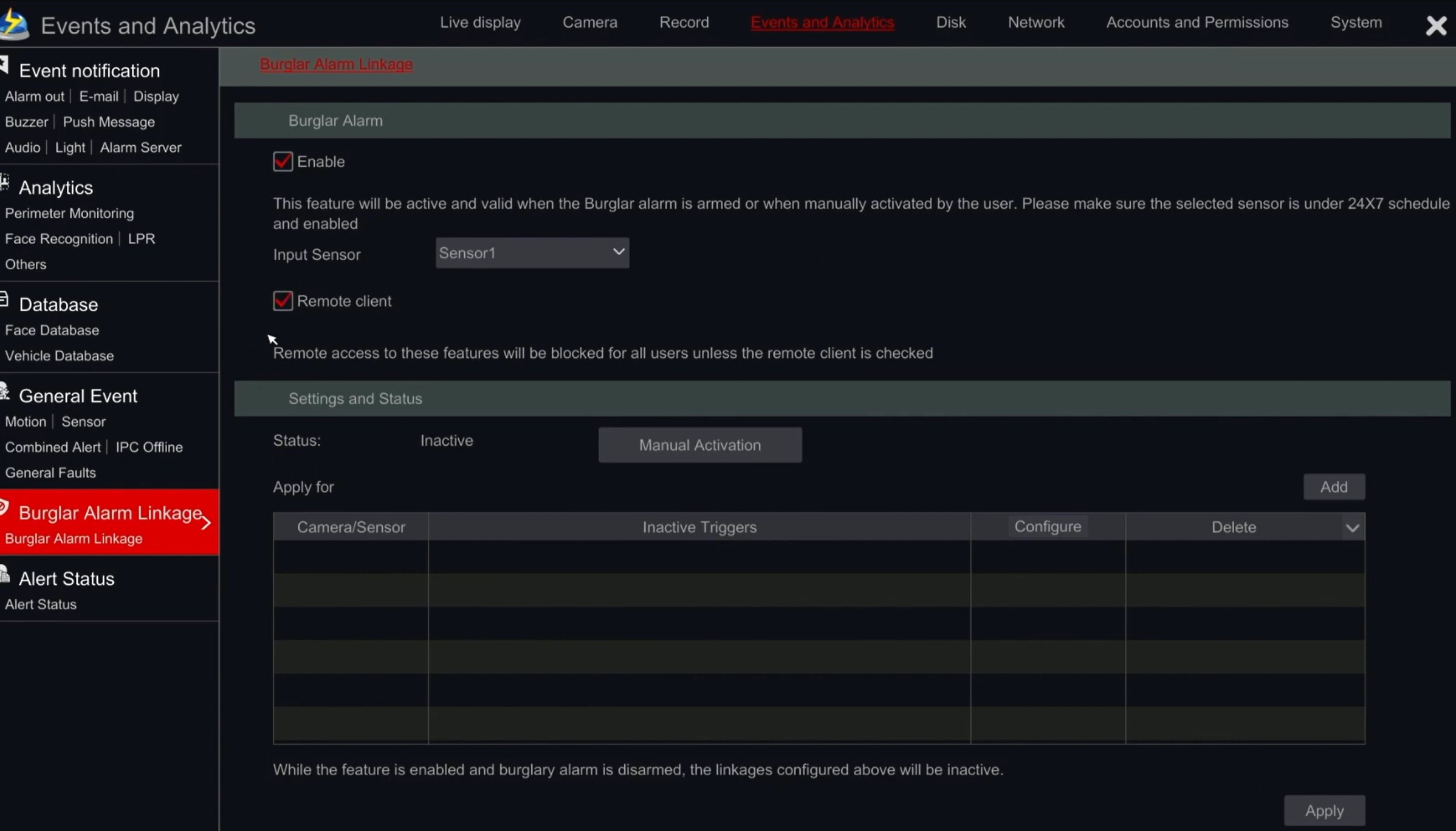Close settings with the X icon

pos(1436,26)
